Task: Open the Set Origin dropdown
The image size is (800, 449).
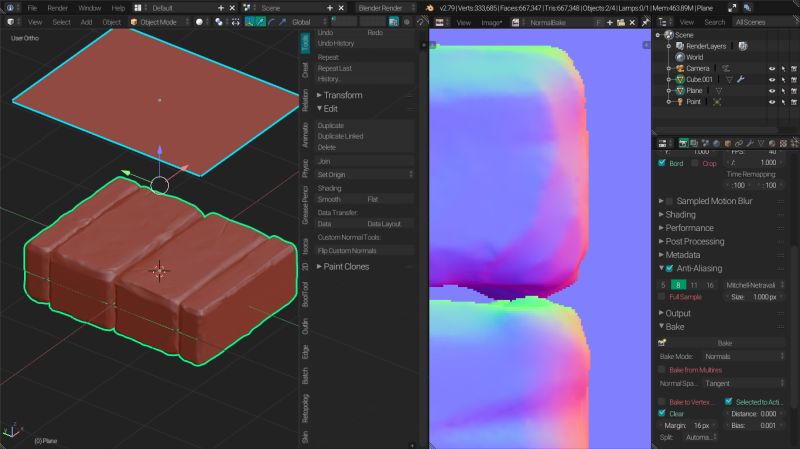Action: [x=364, y=174]
